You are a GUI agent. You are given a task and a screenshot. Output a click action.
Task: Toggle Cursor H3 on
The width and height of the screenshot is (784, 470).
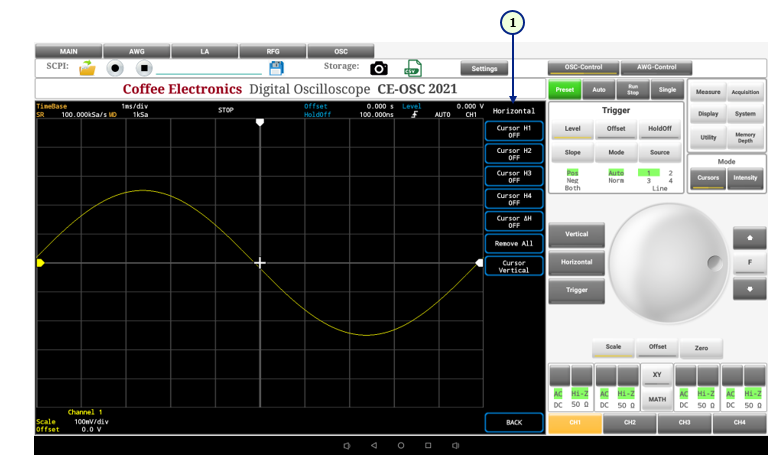[514, 176]
